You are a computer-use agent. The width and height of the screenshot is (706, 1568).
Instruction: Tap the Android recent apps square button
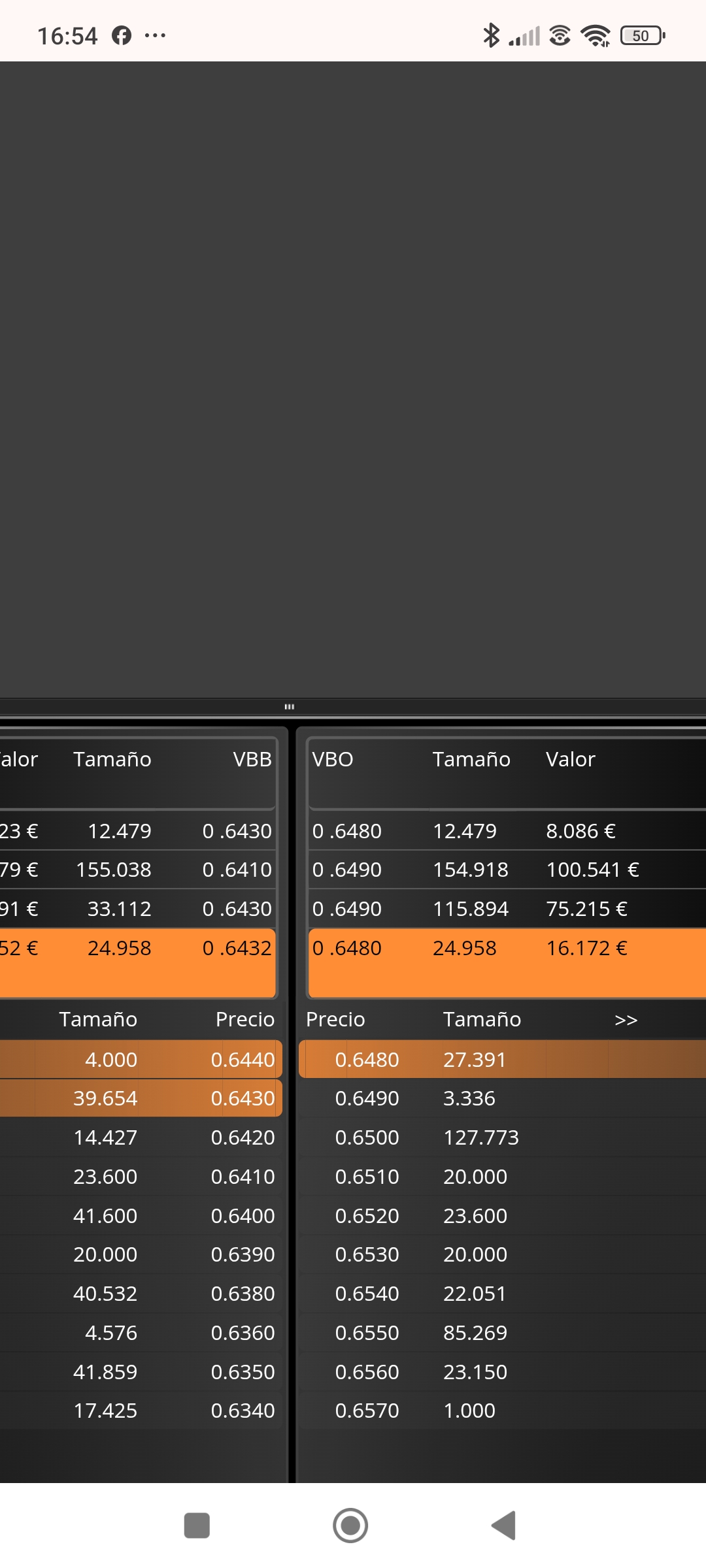[x=197, y=1526]
